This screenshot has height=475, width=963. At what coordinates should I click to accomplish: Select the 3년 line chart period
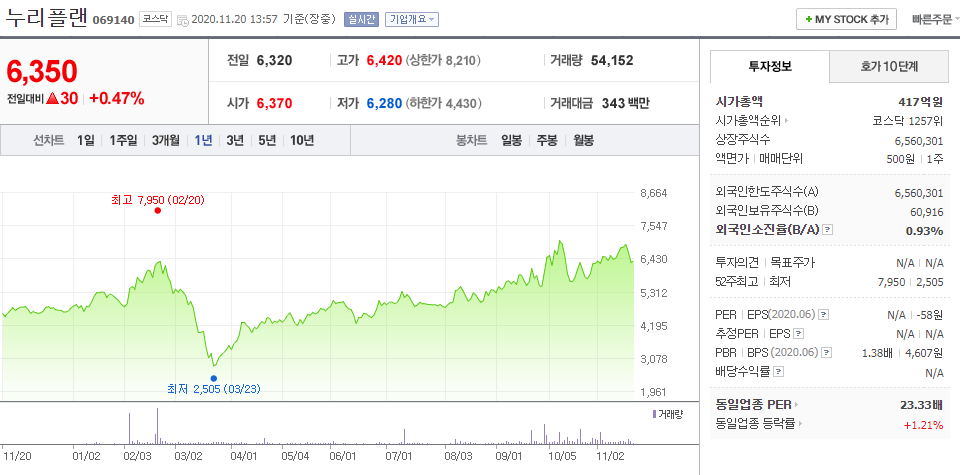tap(235, 141)
